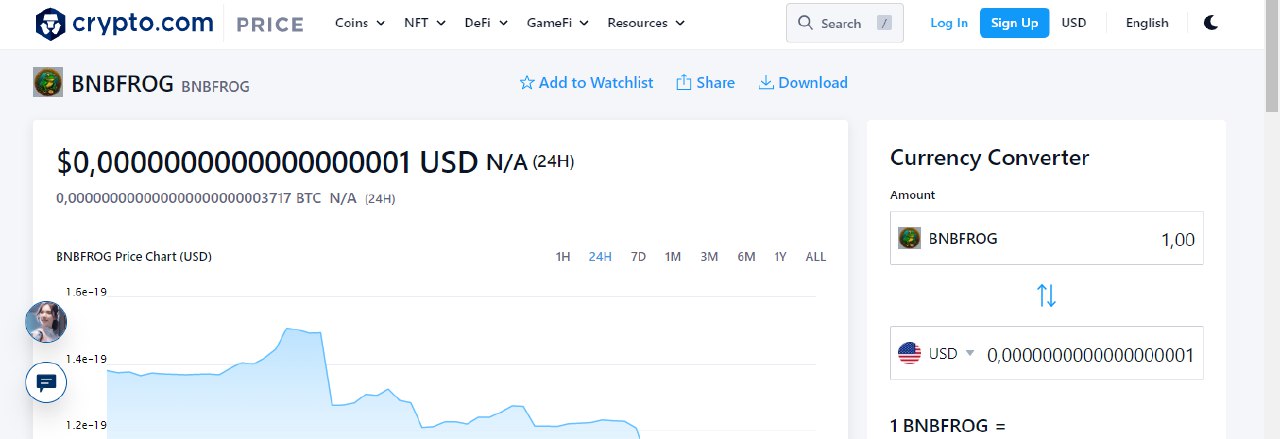Open the Resources dropdown
Screen dimensions: 1280x439
click(x=646, y=23)
